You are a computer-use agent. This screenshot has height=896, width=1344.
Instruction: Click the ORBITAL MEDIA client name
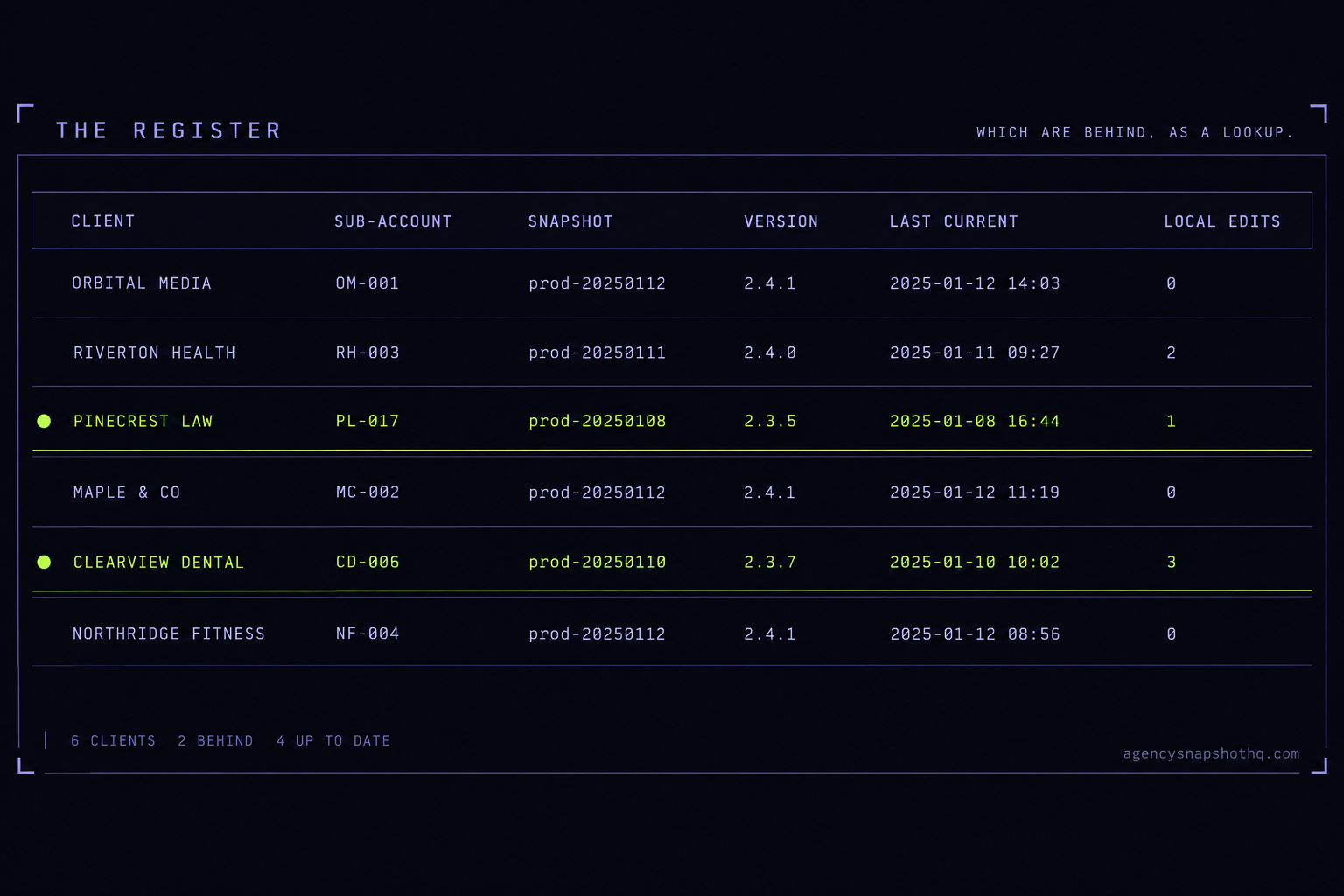tap(142, 283)
